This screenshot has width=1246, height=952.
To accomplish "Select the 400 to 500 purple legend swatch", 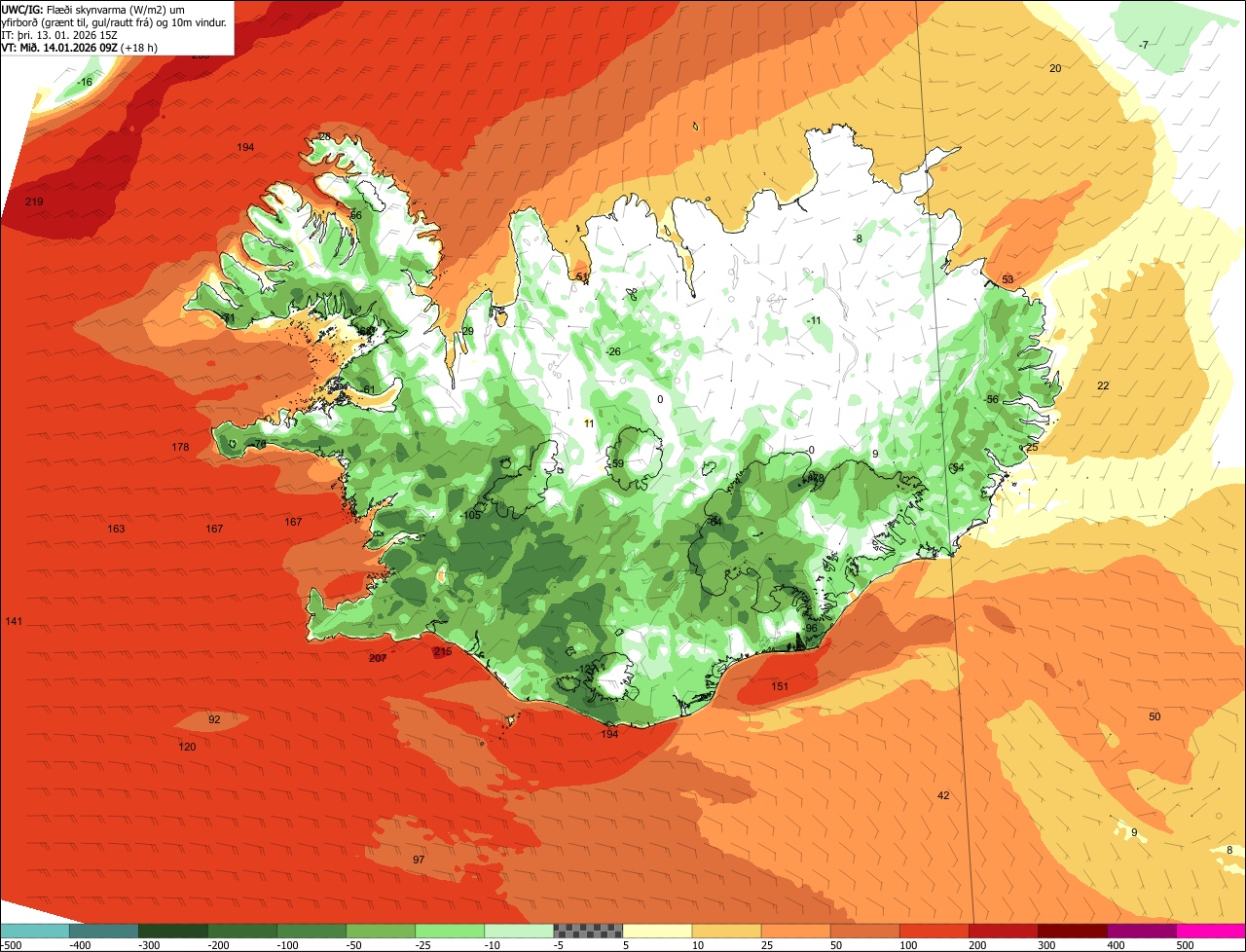I will point(1140,931).
